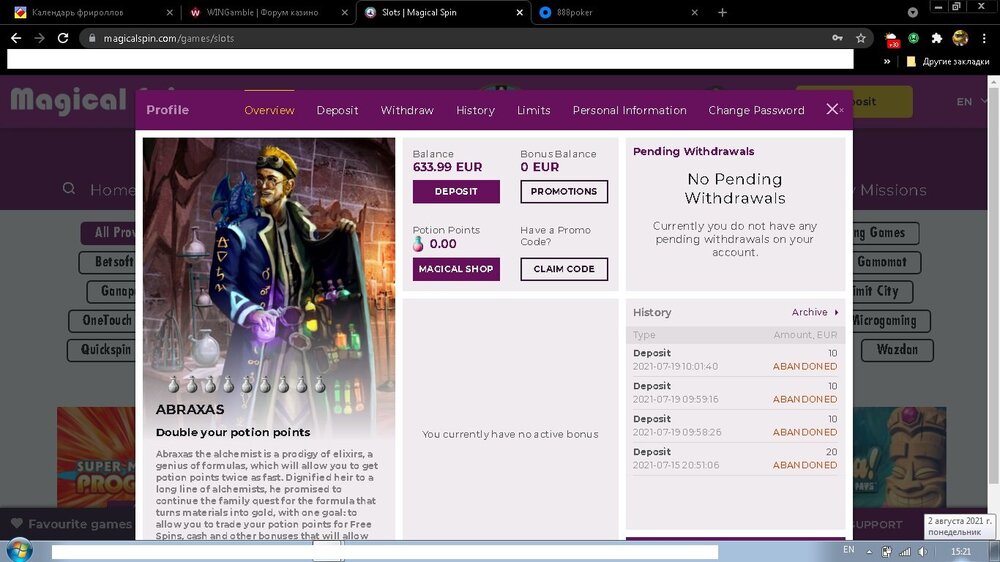Click the browser reload icon

coord(63,38)
